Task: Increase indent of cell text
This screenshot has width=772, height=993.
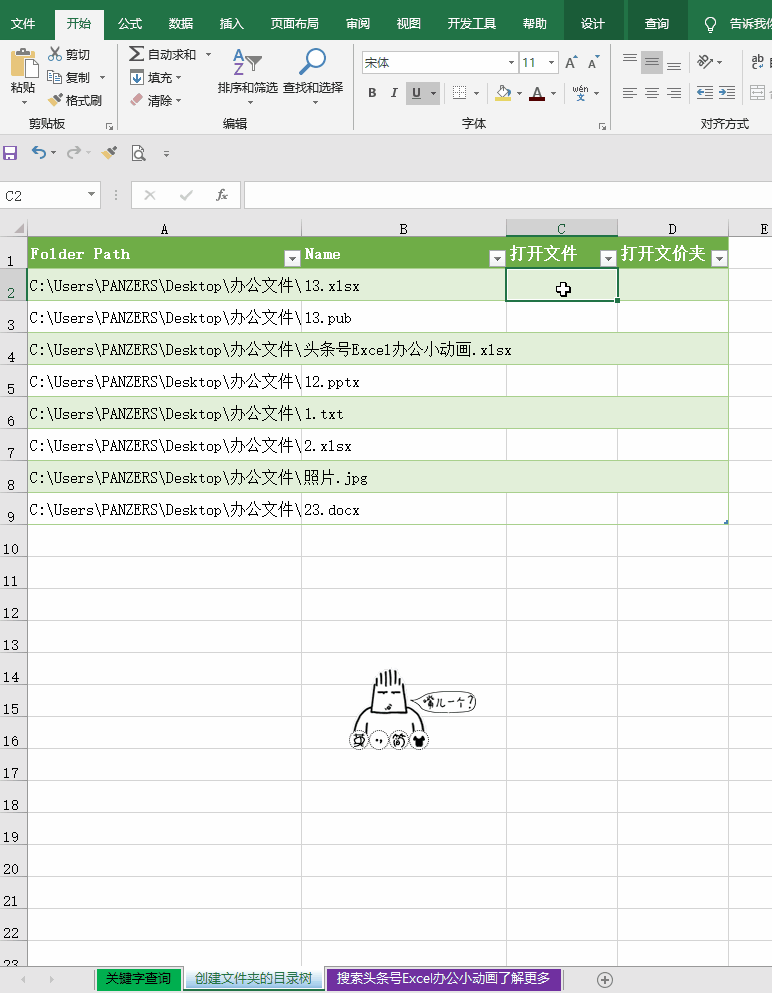Action: click(x=726, y=93)
